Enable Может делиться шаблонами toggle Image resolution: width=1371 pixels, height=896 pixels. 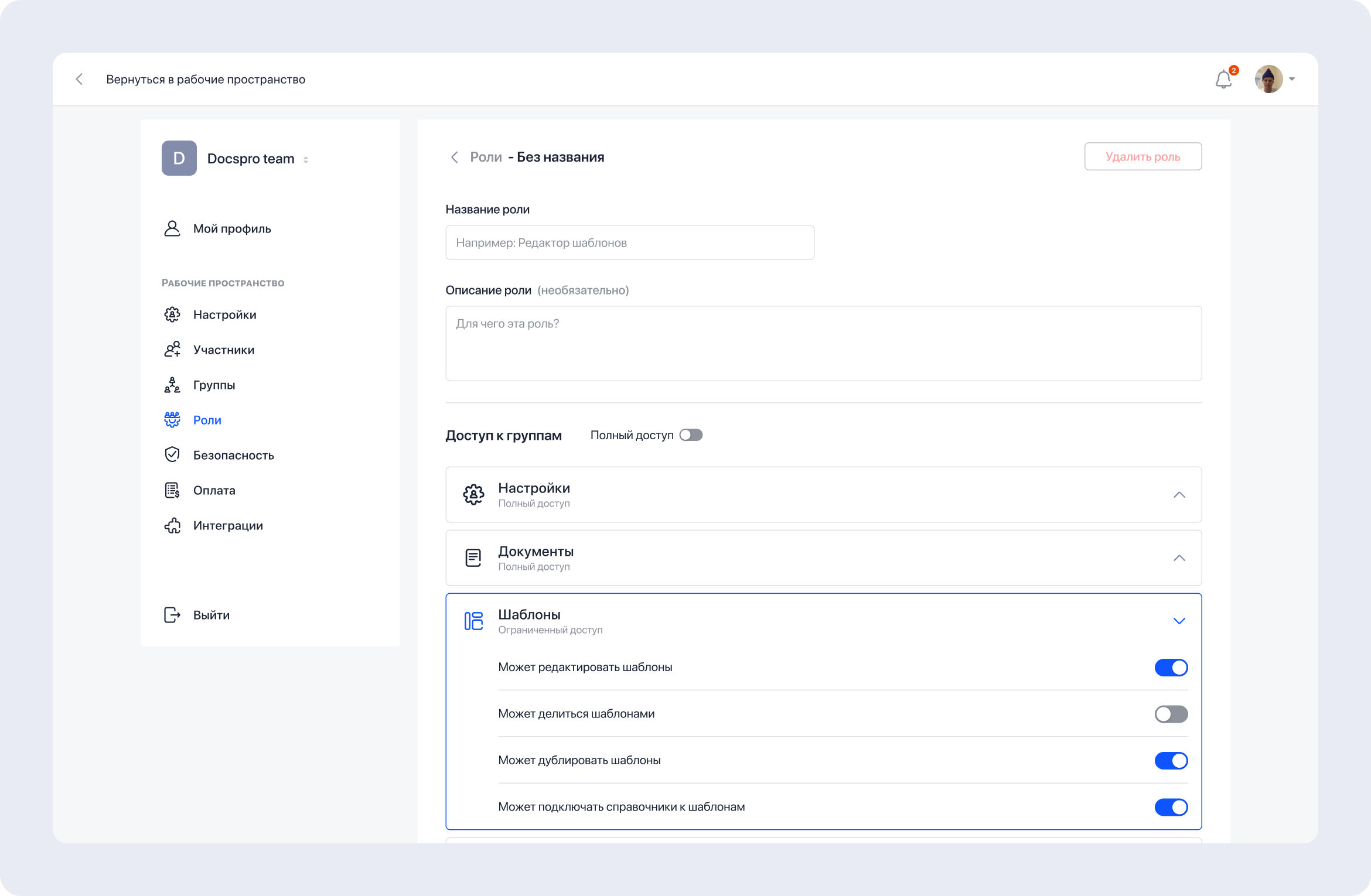tap(1171, 714)
